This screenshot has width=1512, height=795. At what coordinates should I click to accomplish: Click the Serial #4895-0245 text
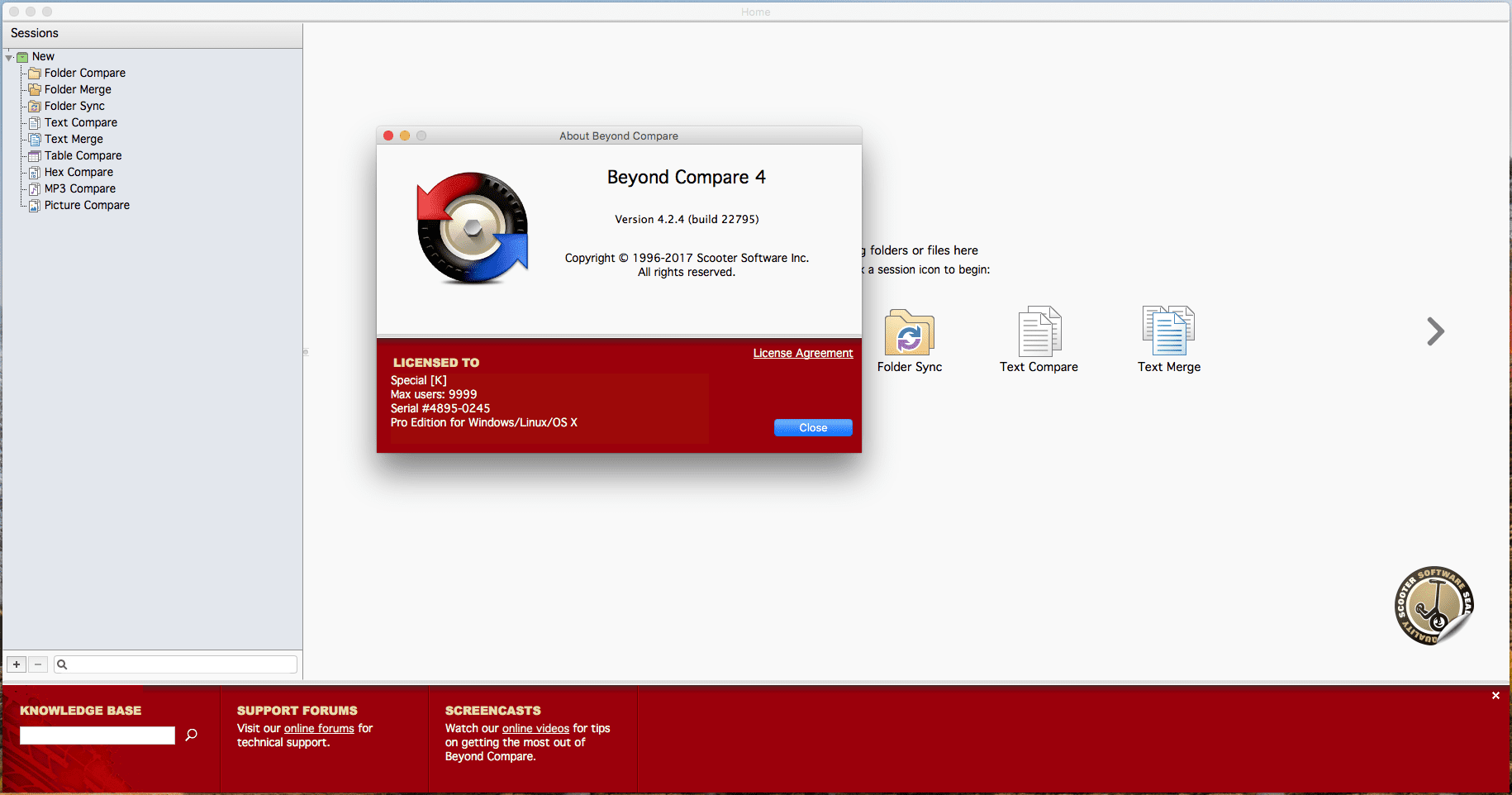tap(440, 409)
